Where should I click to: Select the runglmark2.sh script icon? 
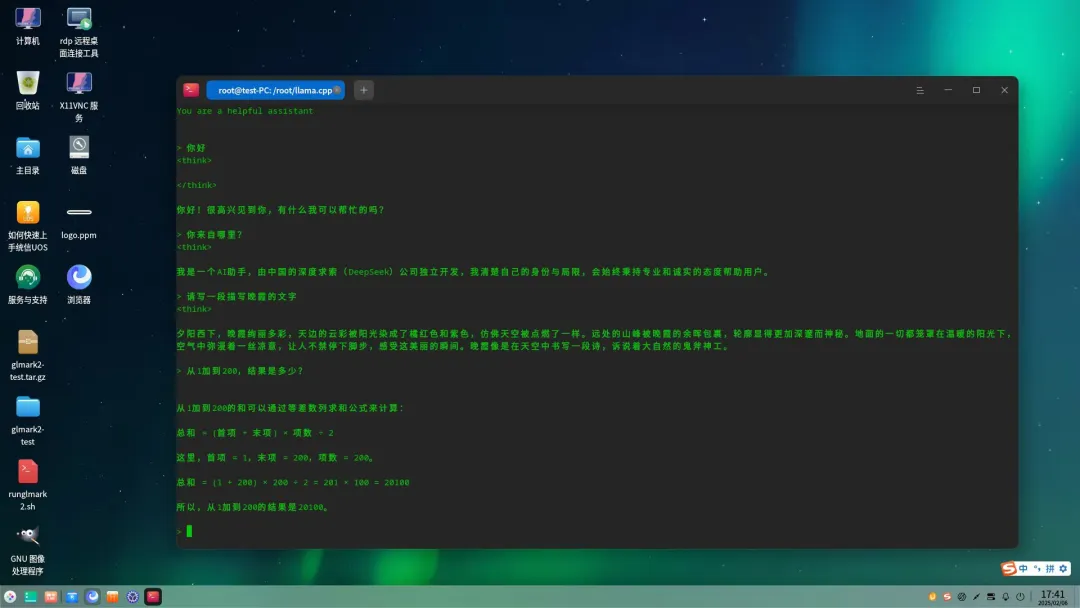[28, 472]
